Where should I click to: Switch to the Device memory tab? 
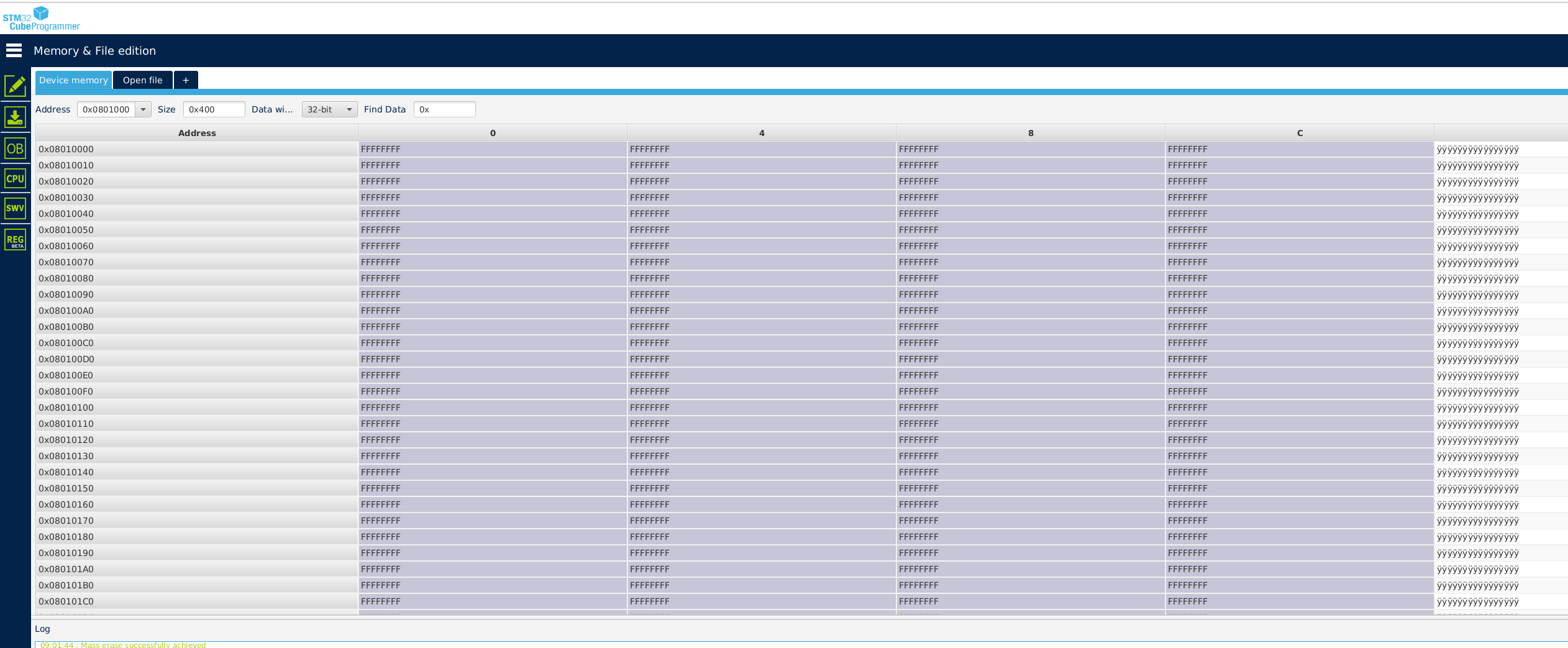(x=73, y=80)
